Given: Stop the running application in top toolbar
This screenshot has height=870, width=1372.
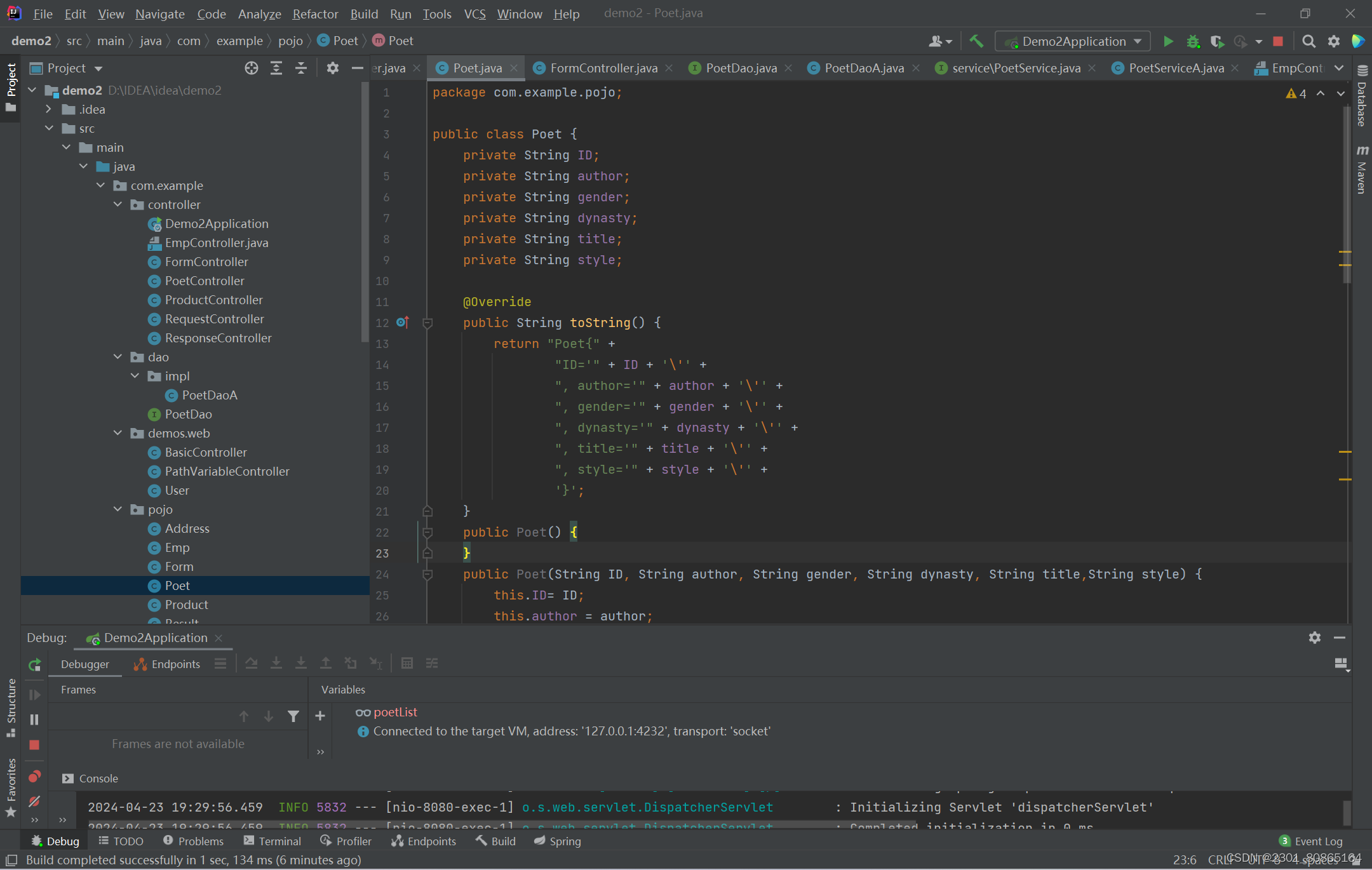Looking at the screenshot, I should coord(1278,41).
